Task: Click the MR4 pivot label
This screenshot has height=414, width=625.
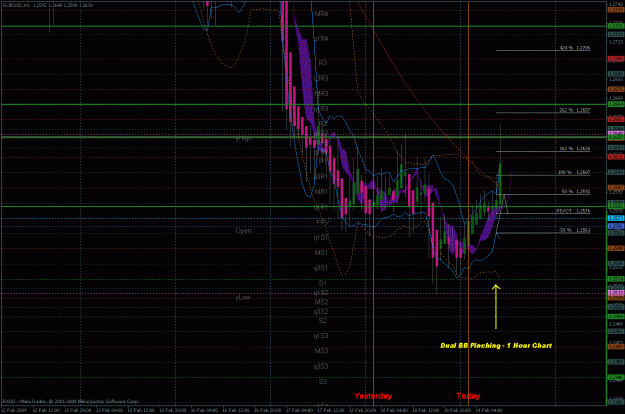Action: pos(322,14)
